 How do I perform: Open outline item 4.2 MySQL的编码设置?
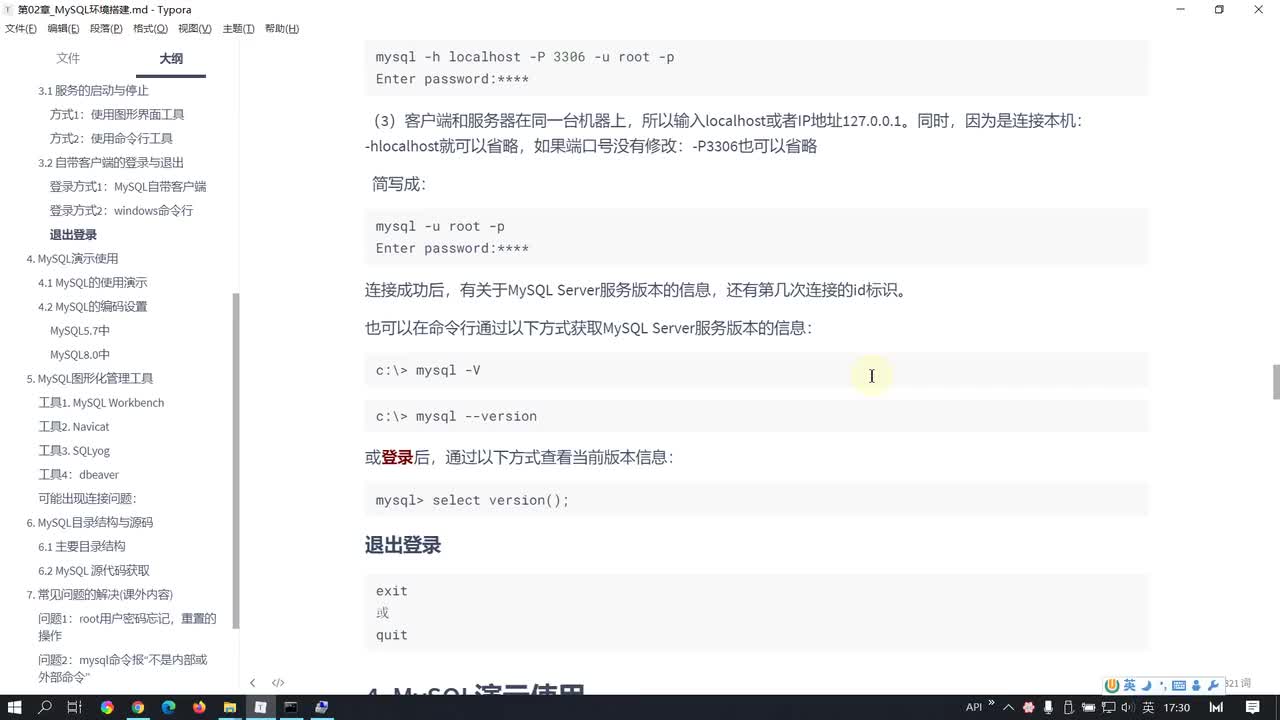(93, 307)
